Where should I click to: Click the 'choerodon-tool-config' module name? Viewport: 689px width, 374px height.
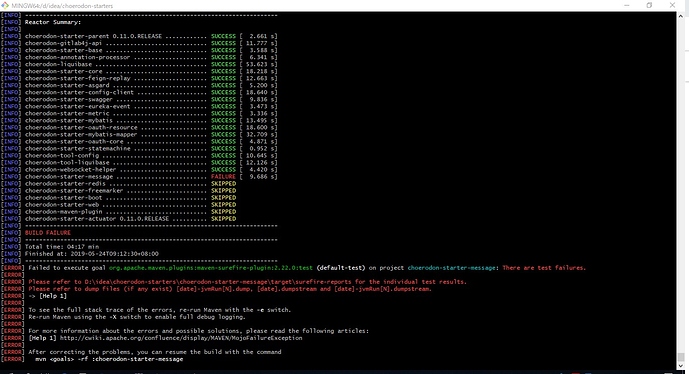[62, 156]
